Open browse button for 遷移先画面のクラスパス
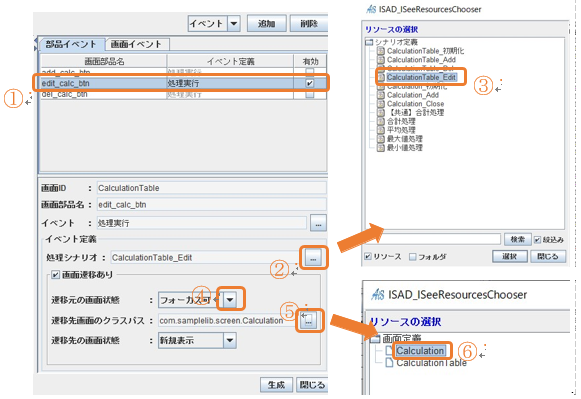The height and width of the screenshot is (399, 581). pos(308,320)
